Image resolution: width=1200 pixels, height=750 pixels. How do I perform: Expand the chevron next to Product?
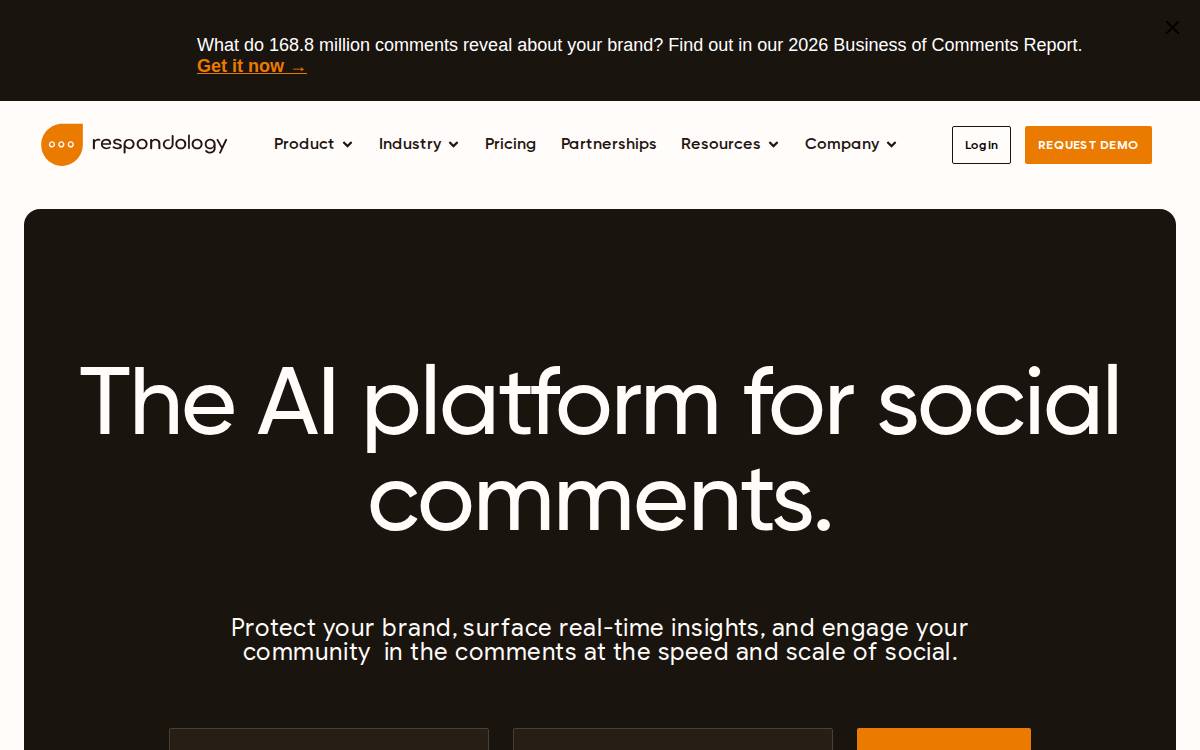pos(347,145)
